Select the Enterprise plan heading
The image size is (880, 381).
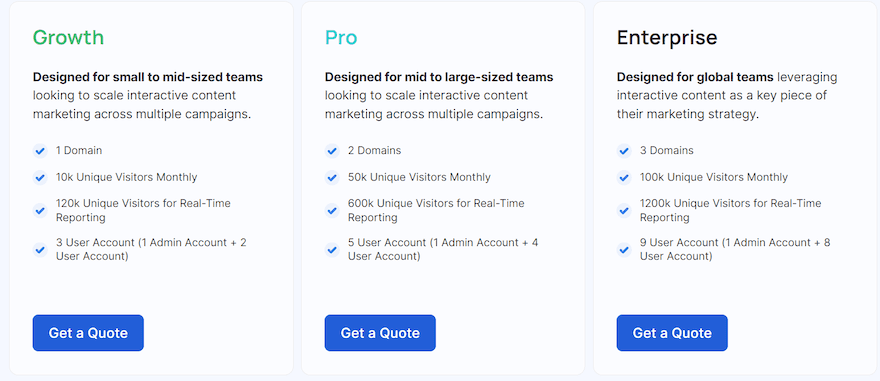(x=667, y=38)
